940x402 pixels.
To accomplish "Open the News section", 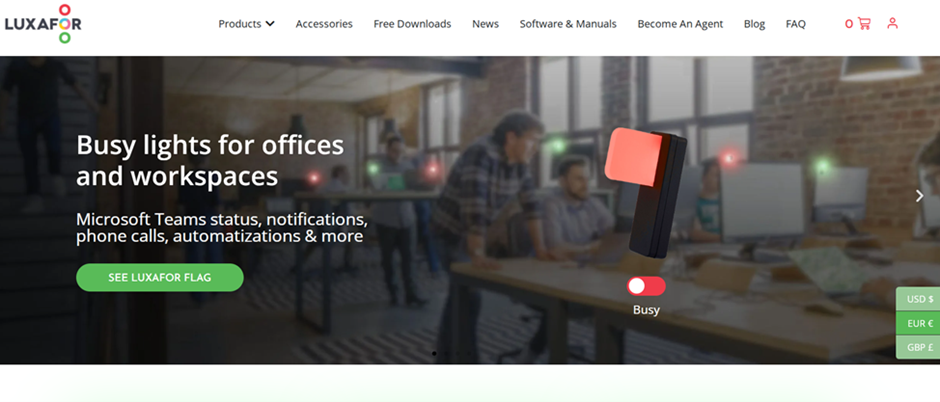I will tap(485, 24).
